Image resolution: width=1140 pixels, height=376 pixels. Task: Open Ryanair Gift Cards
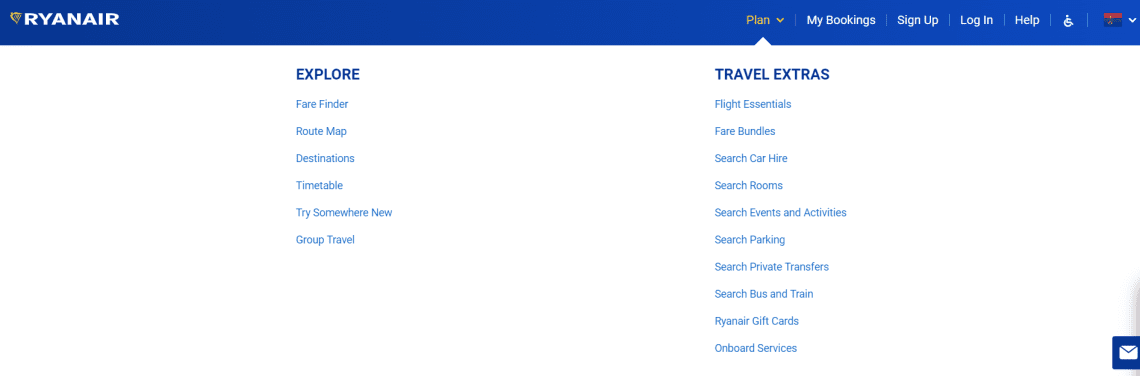click(x=757, y=321)
